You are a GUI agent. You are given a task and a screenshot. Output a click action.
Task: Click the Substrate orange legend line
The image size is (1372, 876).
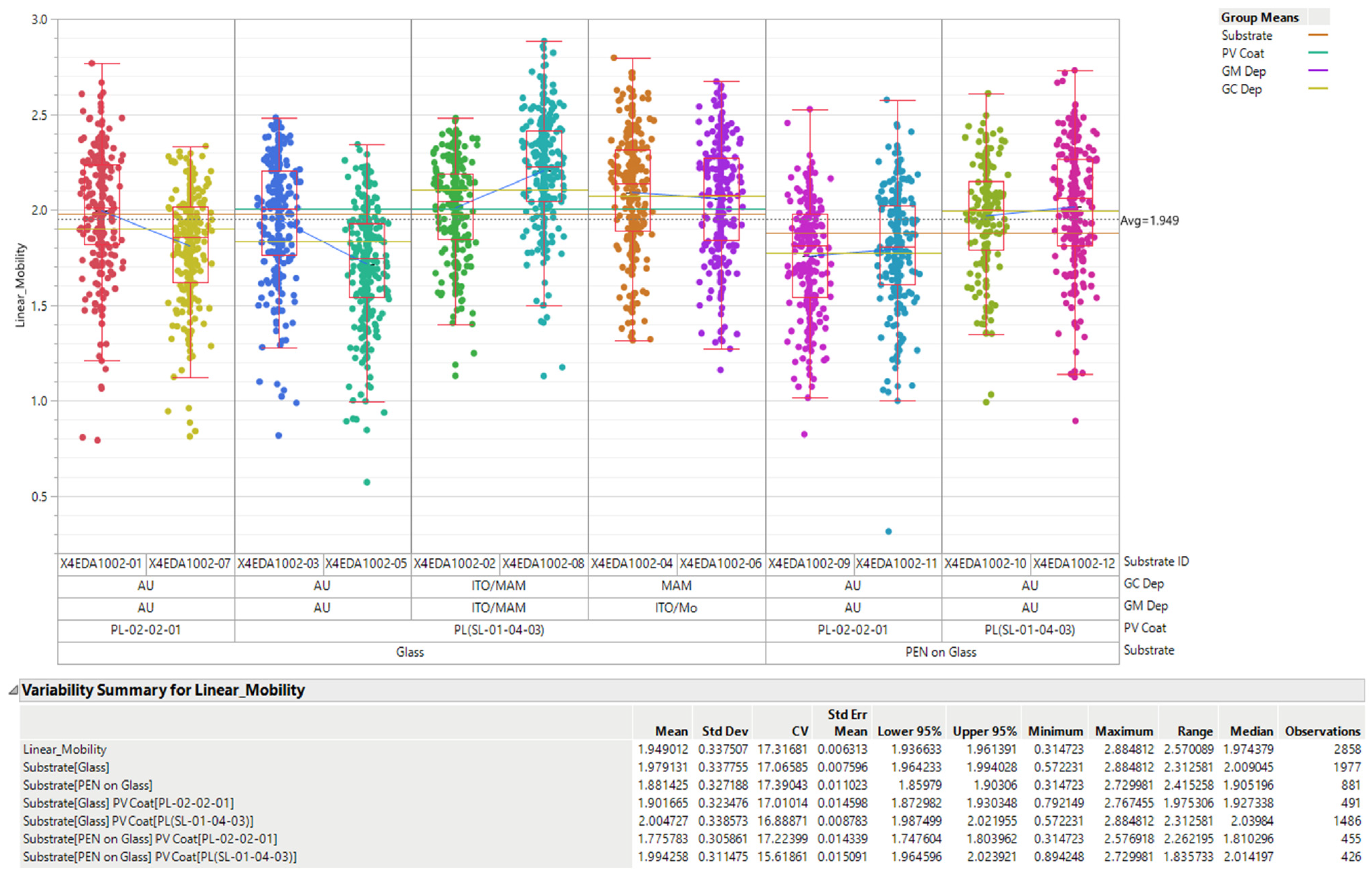pos(1317,35)
